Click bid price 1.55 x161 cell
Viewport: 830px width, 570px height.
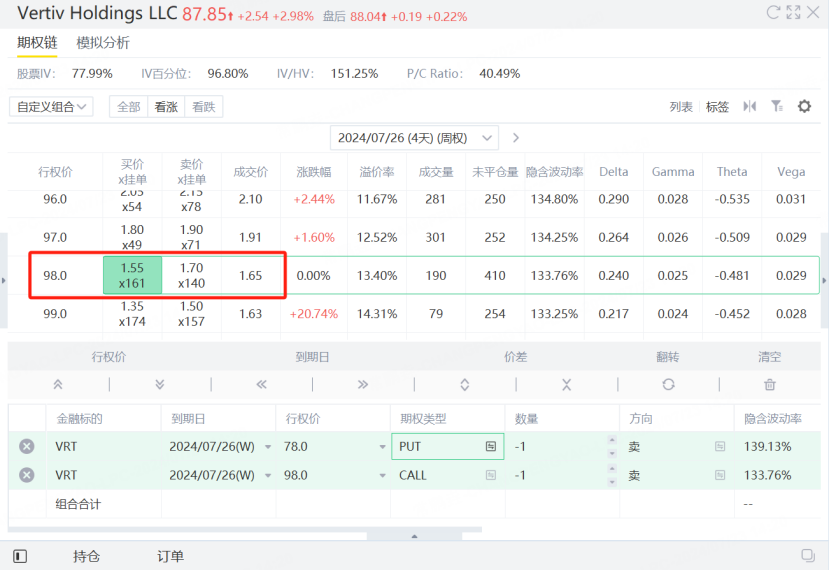coord(132,275)
